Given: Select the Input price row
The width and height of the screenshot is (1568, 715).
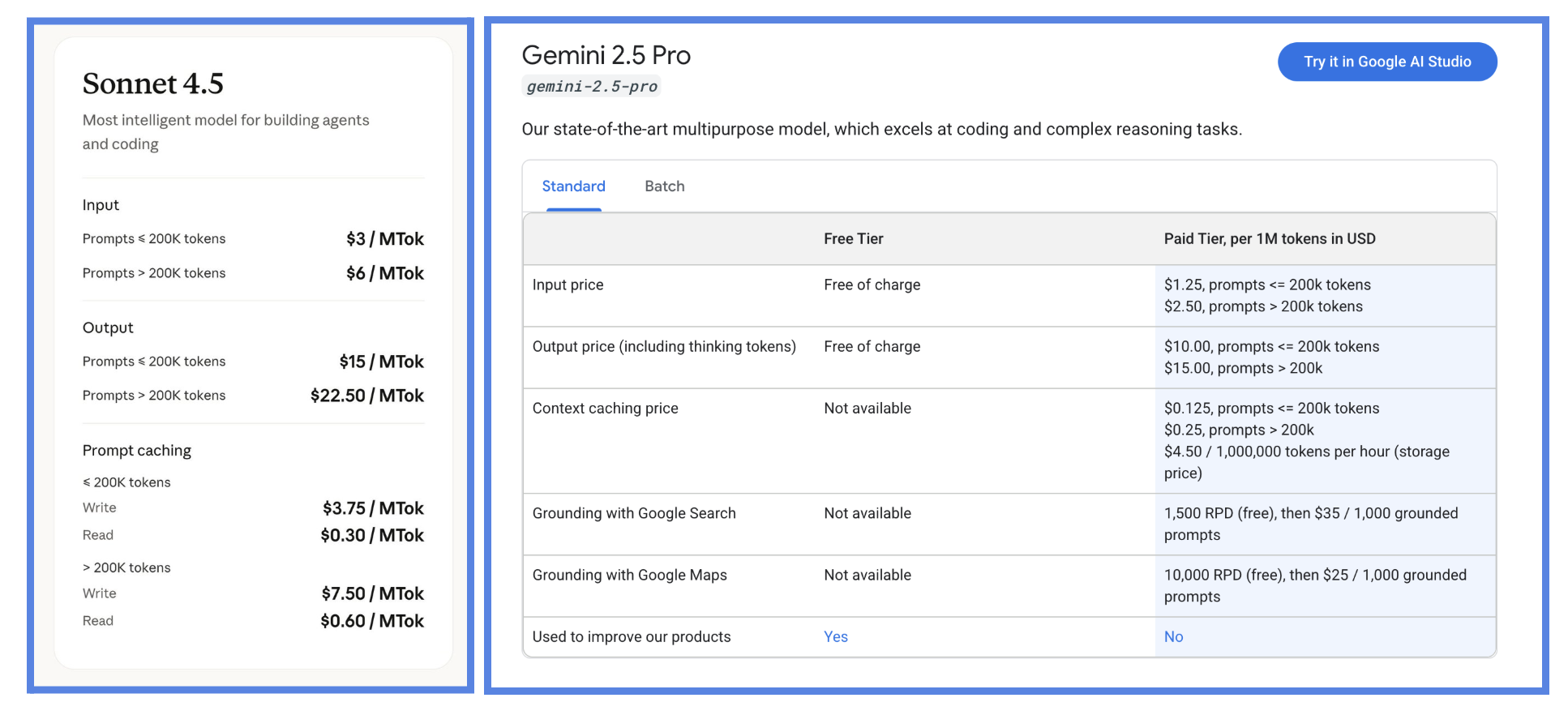Looking at the screenshot, I should point(568,285).
